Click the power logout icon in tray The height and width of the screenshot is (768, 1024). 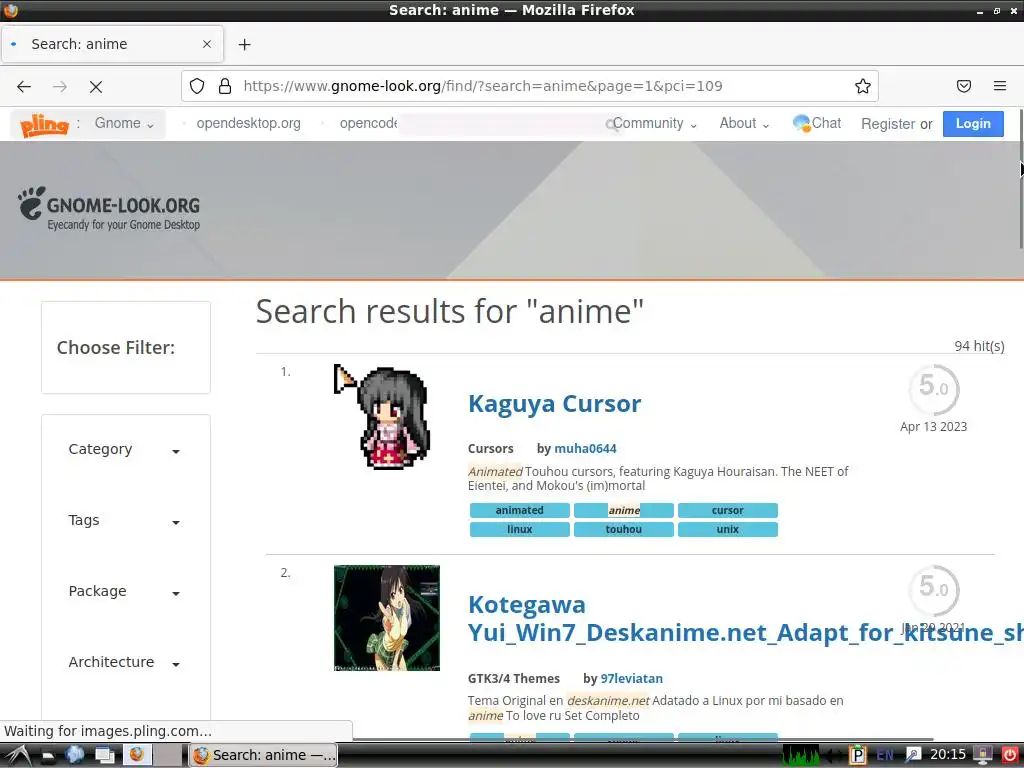click(x=1010, y=755)
